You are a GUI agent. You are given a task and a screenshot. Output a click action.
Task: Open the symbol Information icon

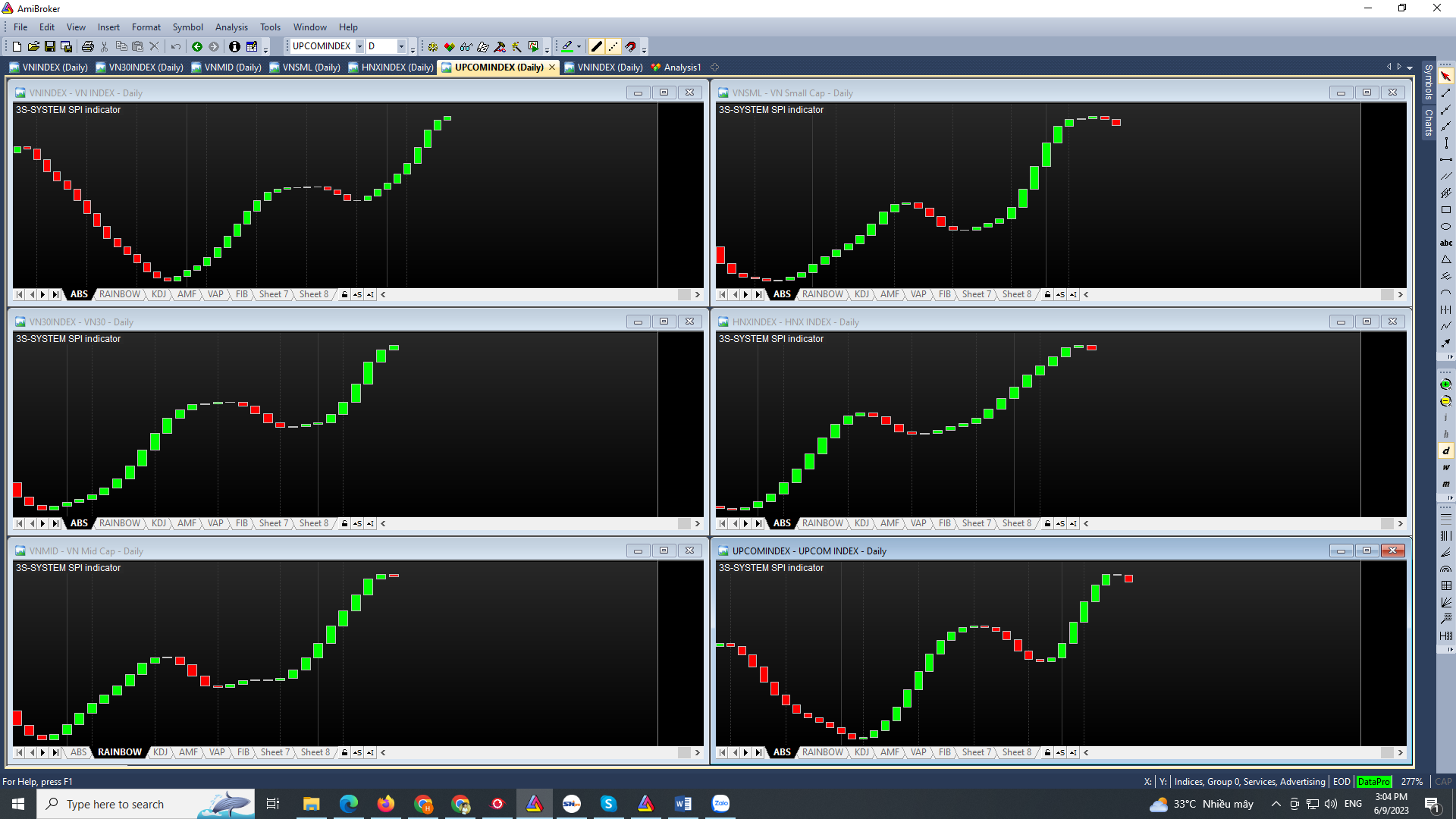tap(234, 47)
